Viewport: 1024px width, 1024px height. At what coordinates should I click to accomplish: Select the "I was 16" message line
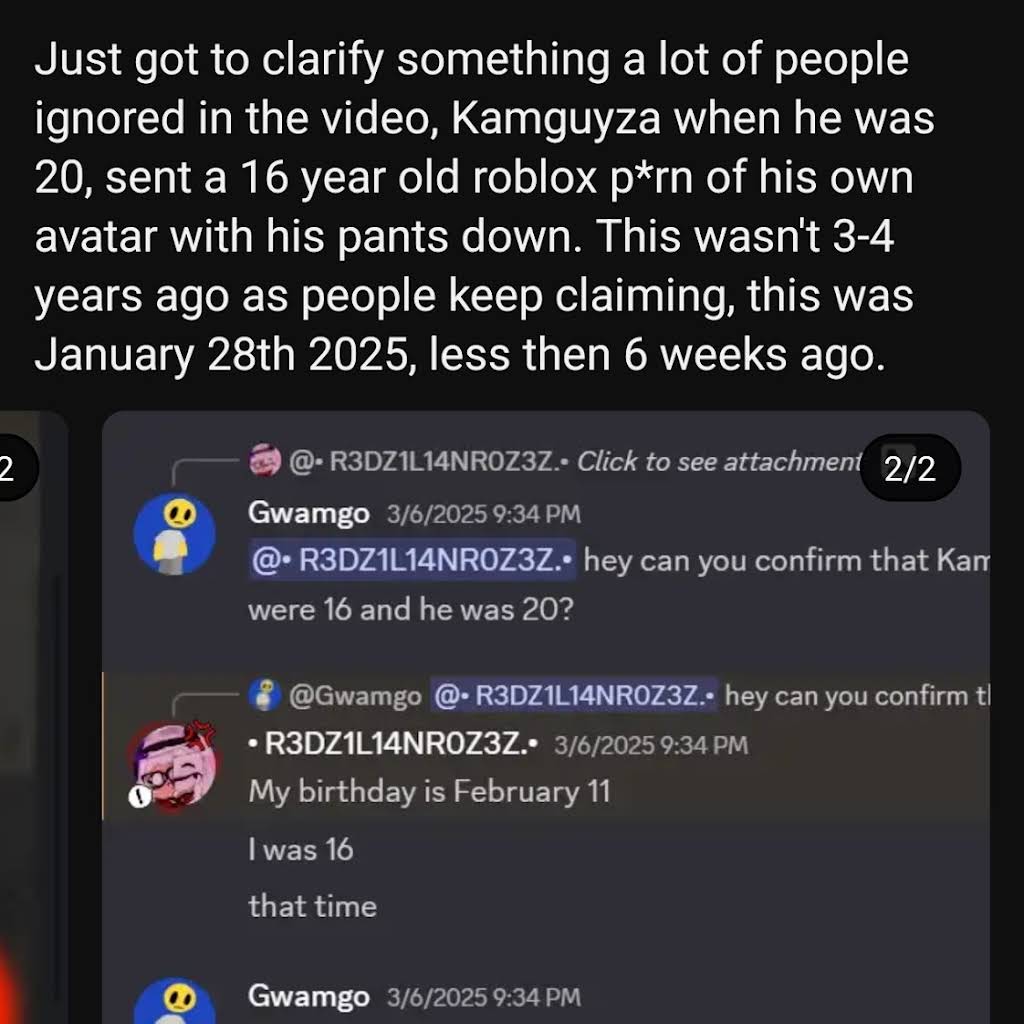pos(300,850)
